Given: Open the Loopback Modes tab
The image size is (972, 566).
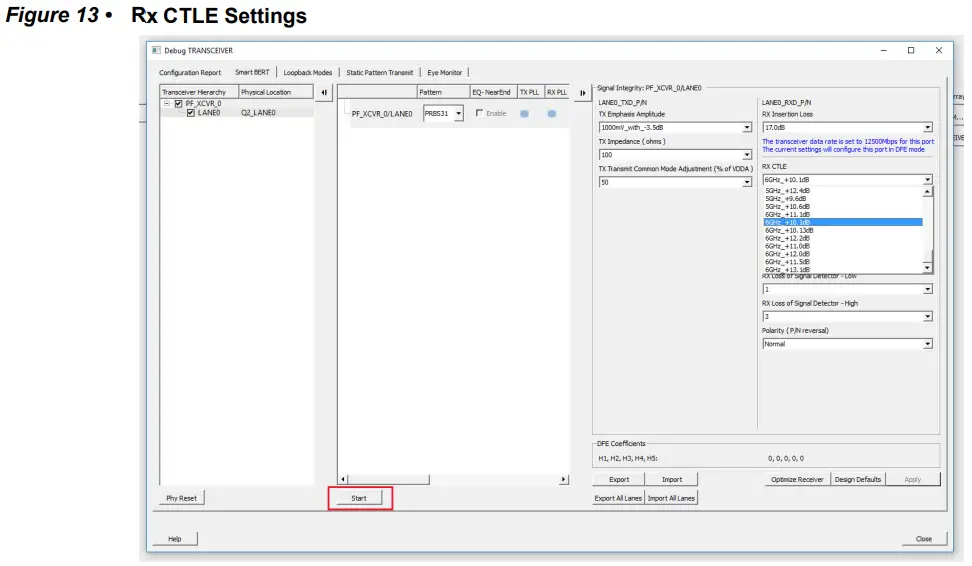Looking at the screenshot, I should coord(307,73).
